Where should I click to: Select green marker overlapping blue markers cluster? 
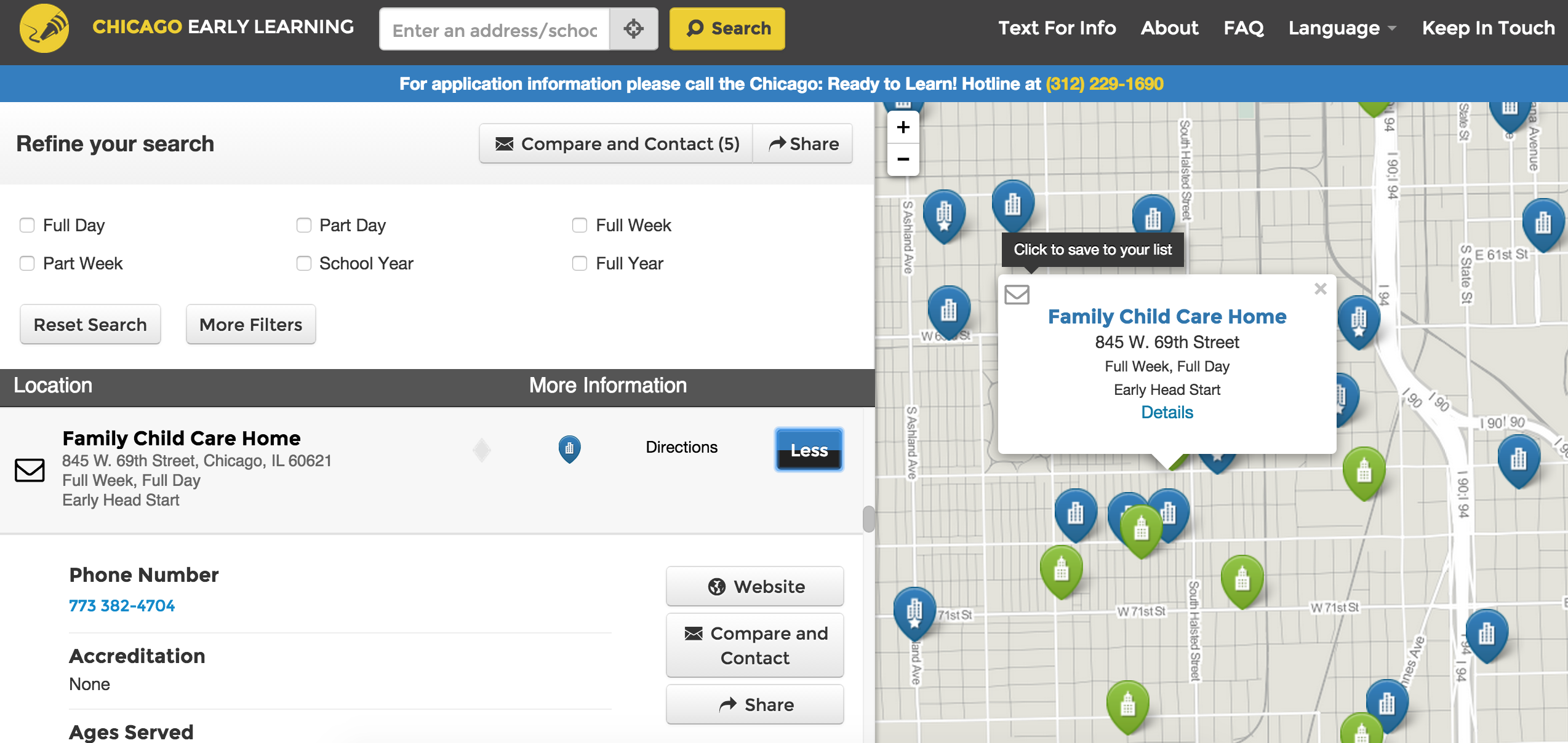[1142, 530]
